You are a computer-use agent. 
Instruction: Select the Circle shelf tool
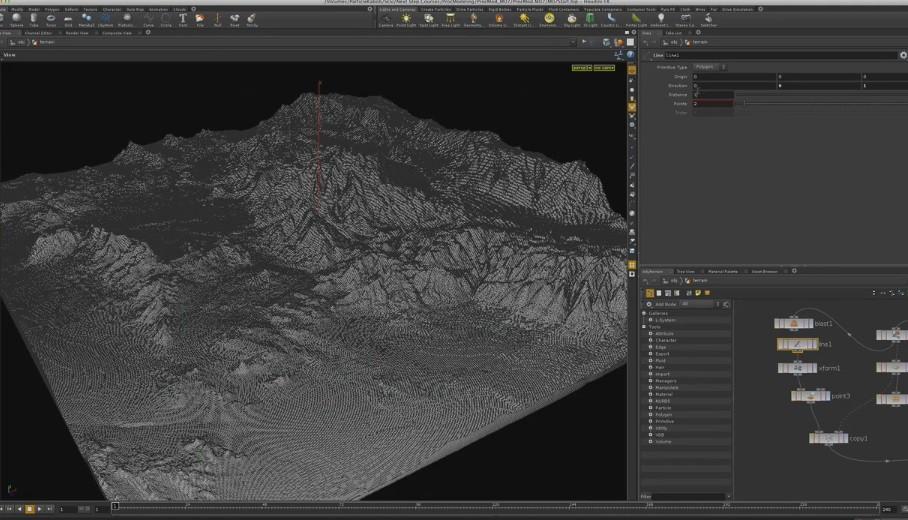[166, 20]
